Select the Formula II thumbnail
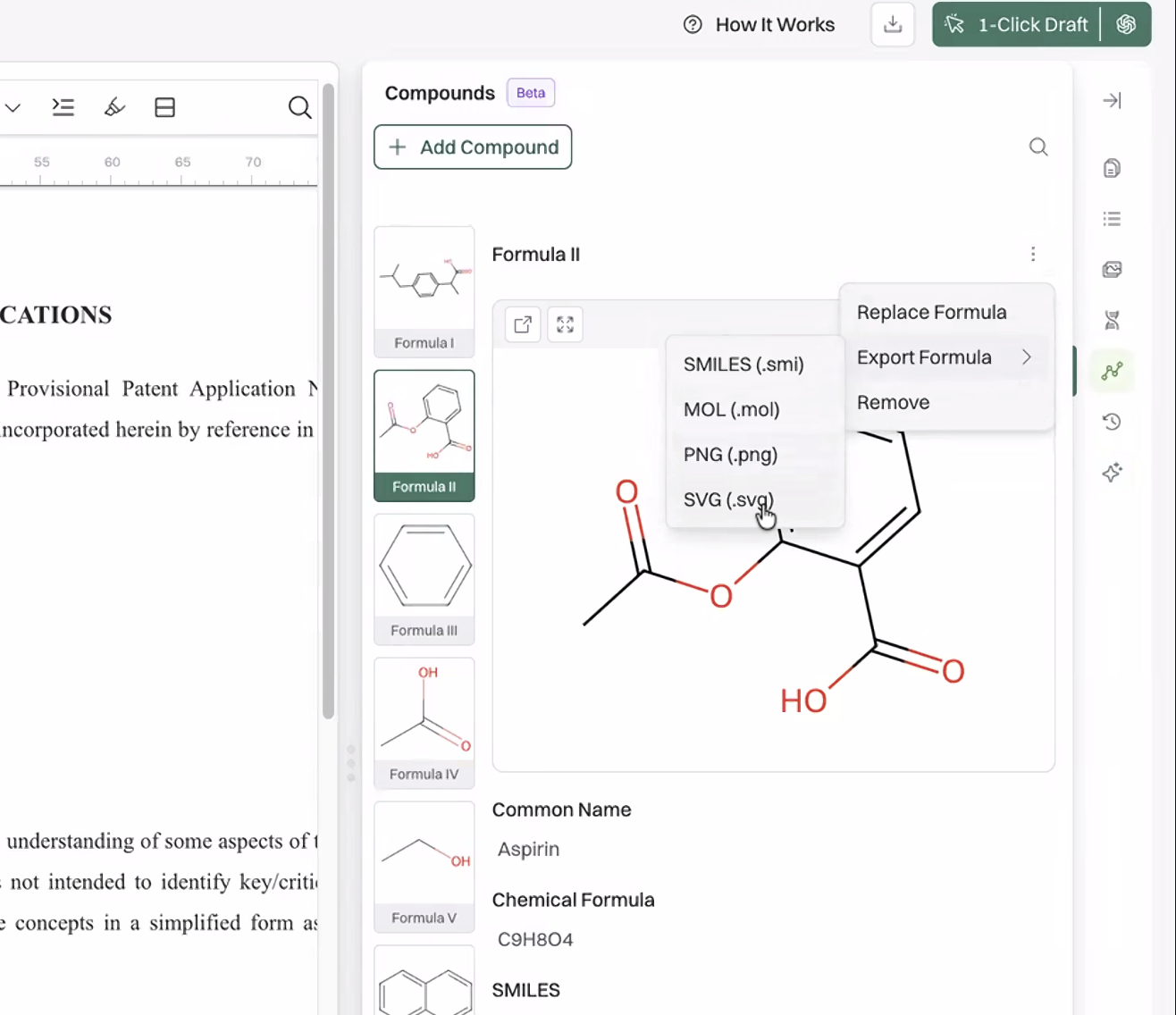This screenshot has width=1176, height=1015. click(424, 435)
